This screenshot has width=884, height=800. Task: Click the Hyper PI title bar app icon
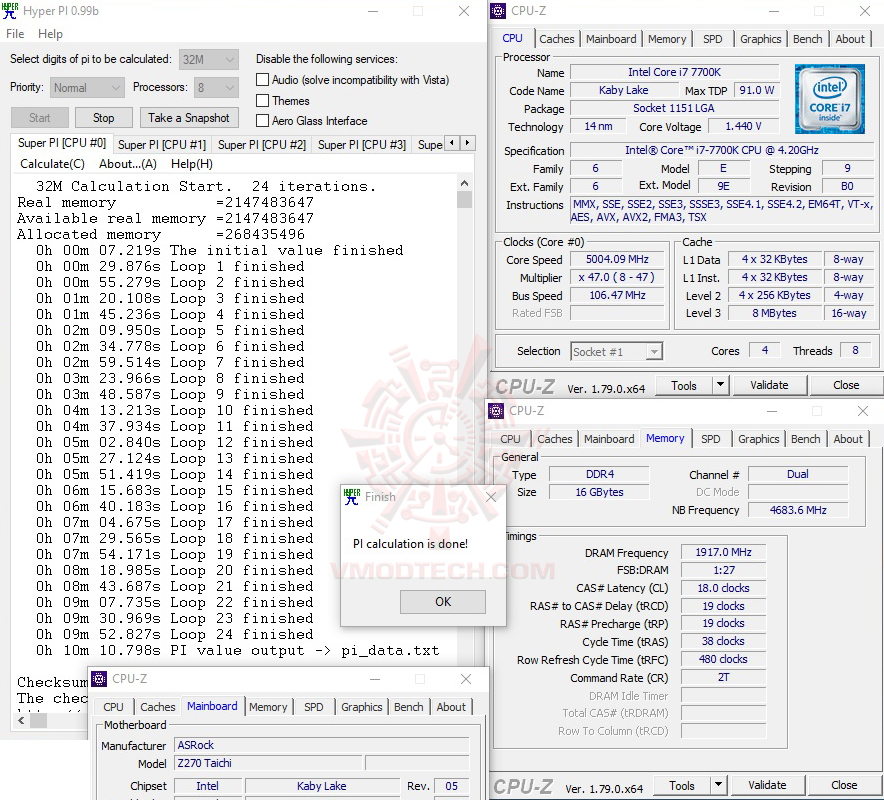coord(10,11)
